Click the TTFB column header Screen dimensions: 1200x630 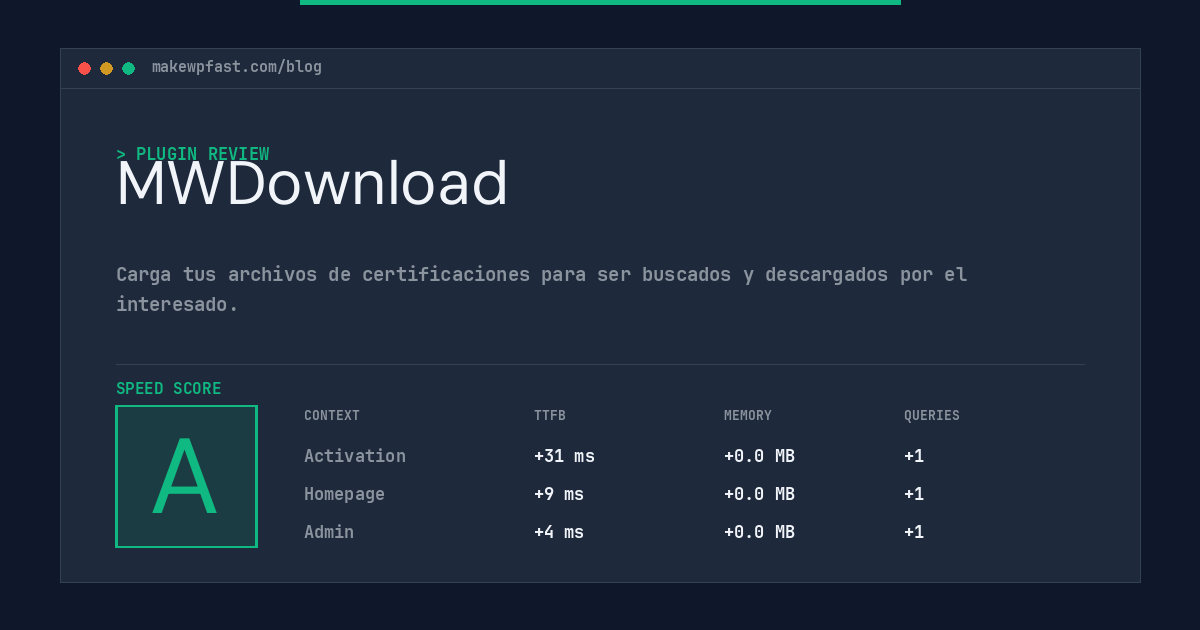550,416
